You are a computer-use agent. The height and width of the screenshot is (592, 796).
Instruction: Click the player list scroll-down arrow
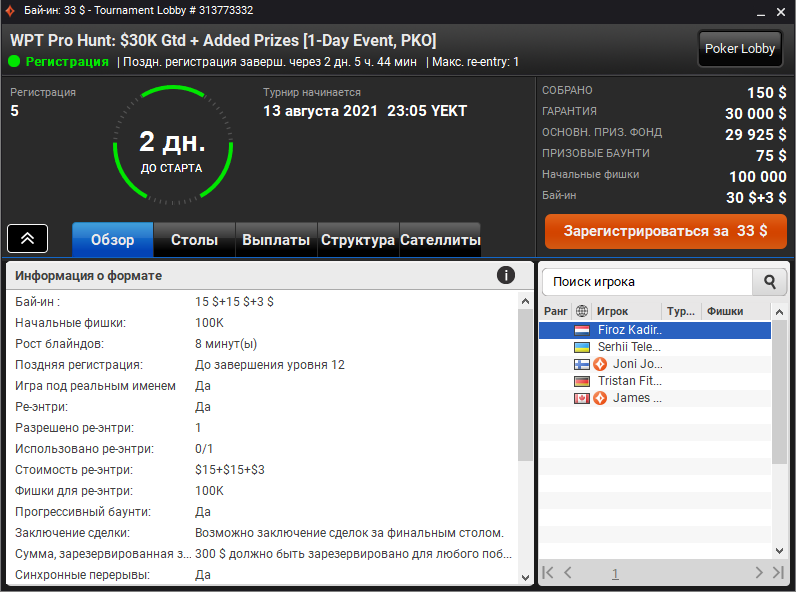[779, 550]
